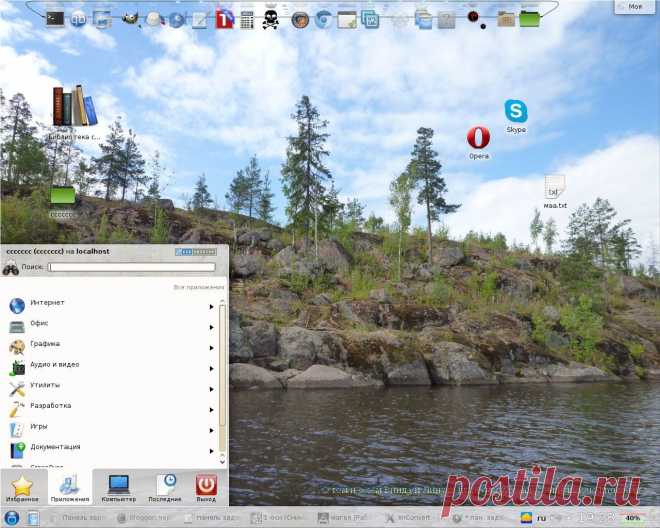Image resolution: width=660 pixels, height=528 pixels.
Task: Open the maa.txt file on desktop
Action: [555, 188]
